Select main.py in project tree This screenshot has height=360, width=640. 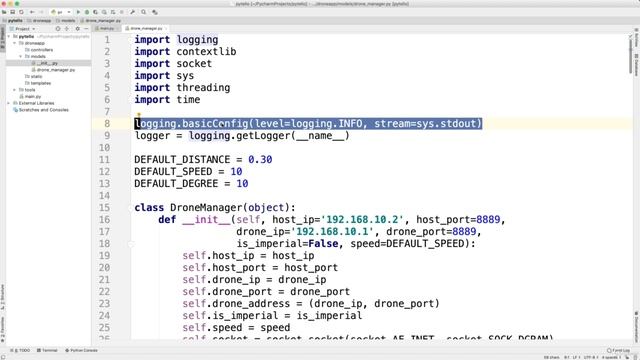31,96
